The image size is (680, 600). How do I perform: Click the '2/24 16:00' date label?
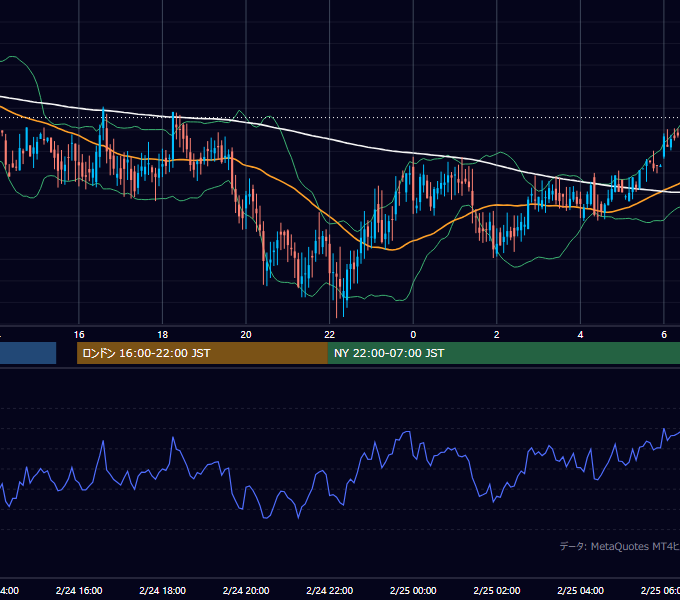79,590
